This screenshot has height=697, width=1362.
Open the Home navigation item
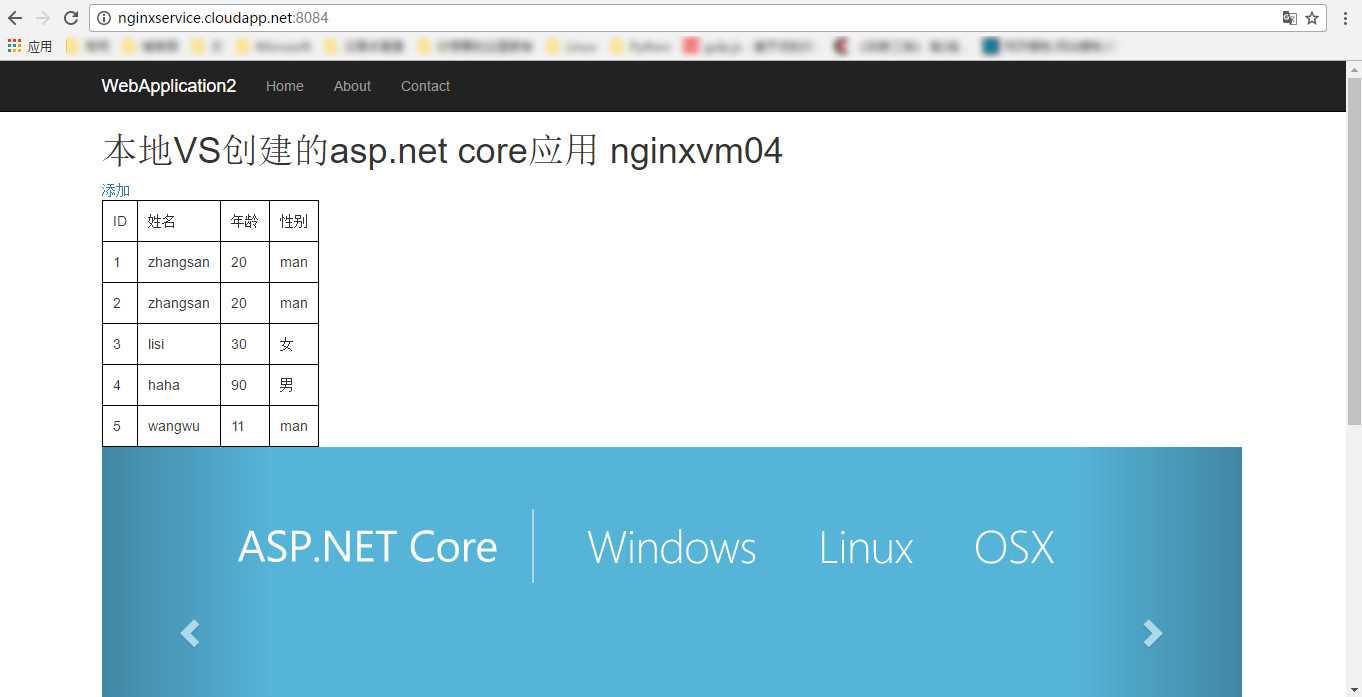tap(285, 86)
